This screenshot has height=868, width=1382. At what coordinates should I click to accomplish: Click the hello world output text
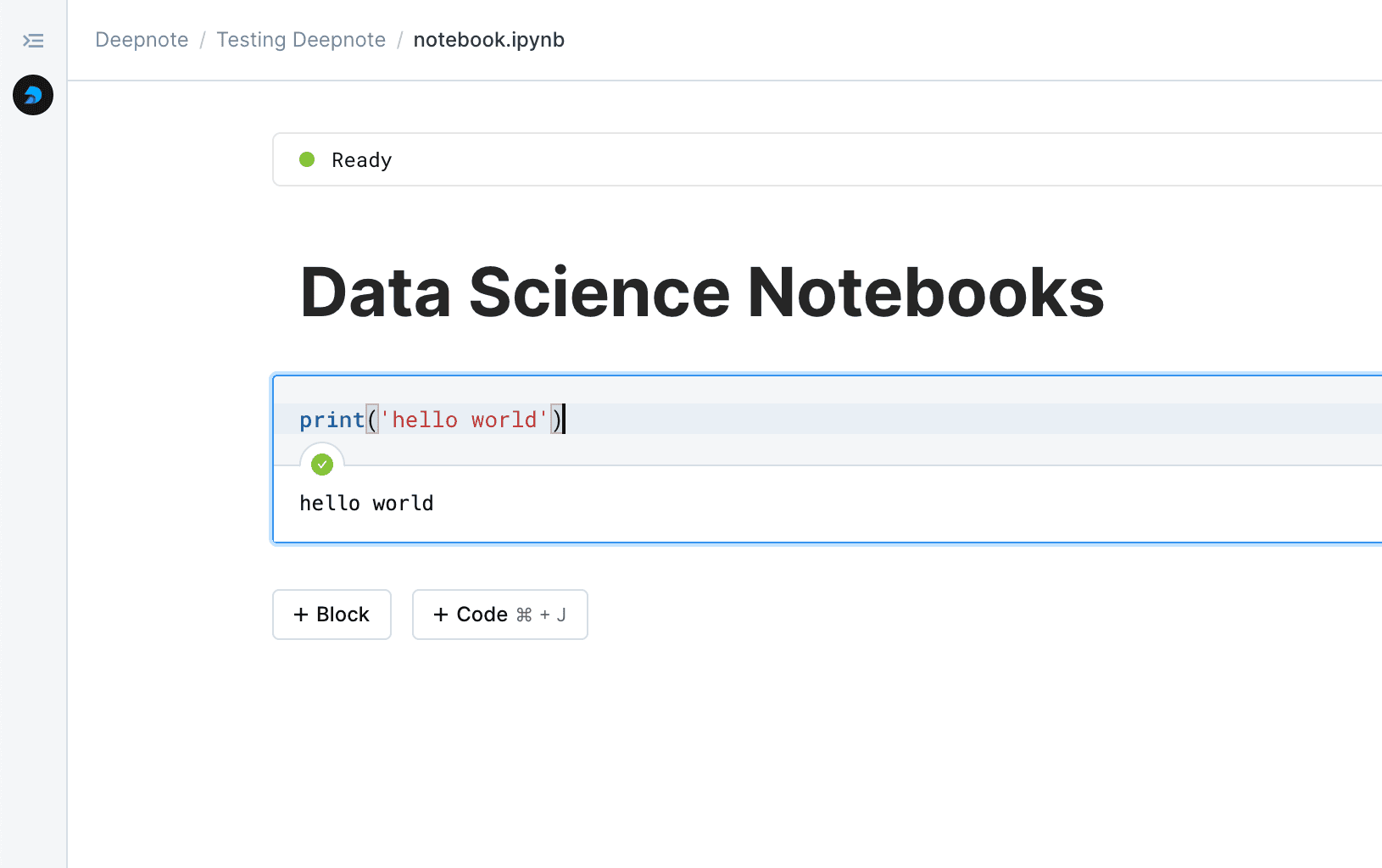point(366,503)
